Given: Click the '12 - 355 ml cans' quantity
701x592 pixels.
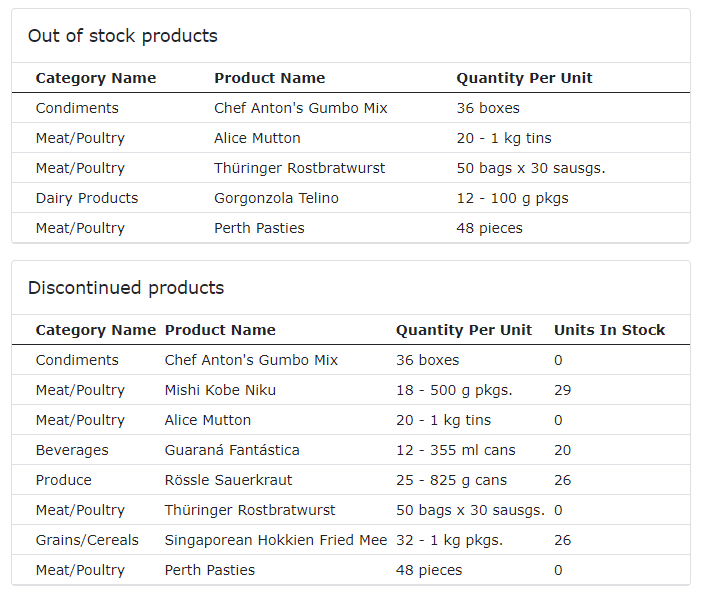Looking at the screenshot, I should (456, 450).
